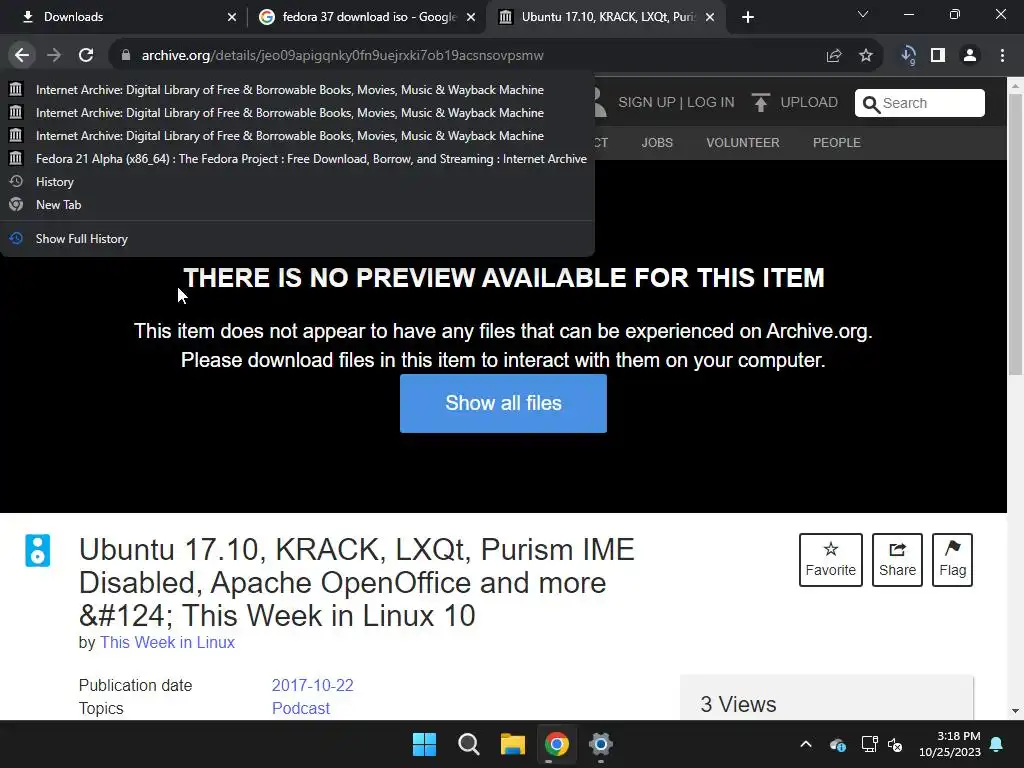Click the LOG IN link
Viewport: 1024px width, 768px height.
[x=711, y=103]
